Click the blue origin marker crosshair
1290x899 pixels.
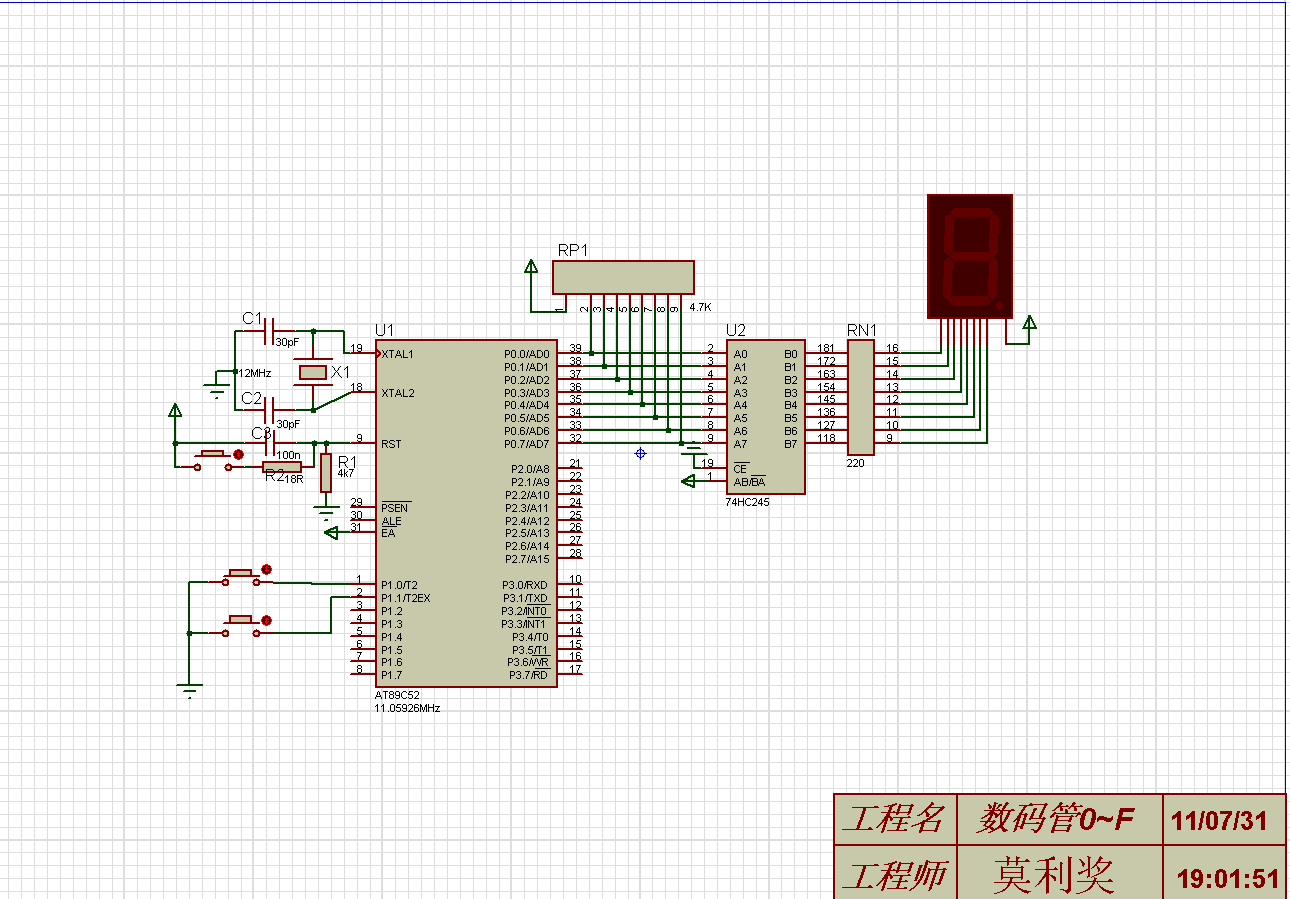coord(641,454)
